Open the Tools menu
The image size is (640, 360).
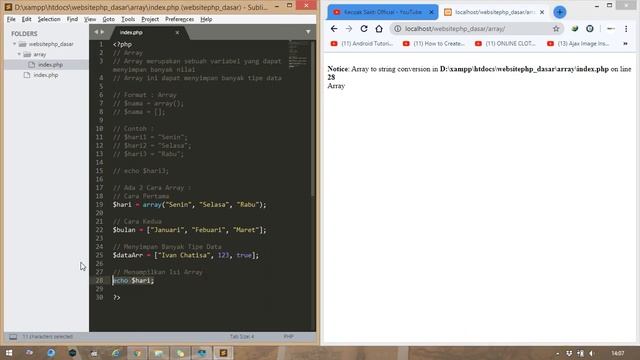point(128,19)
